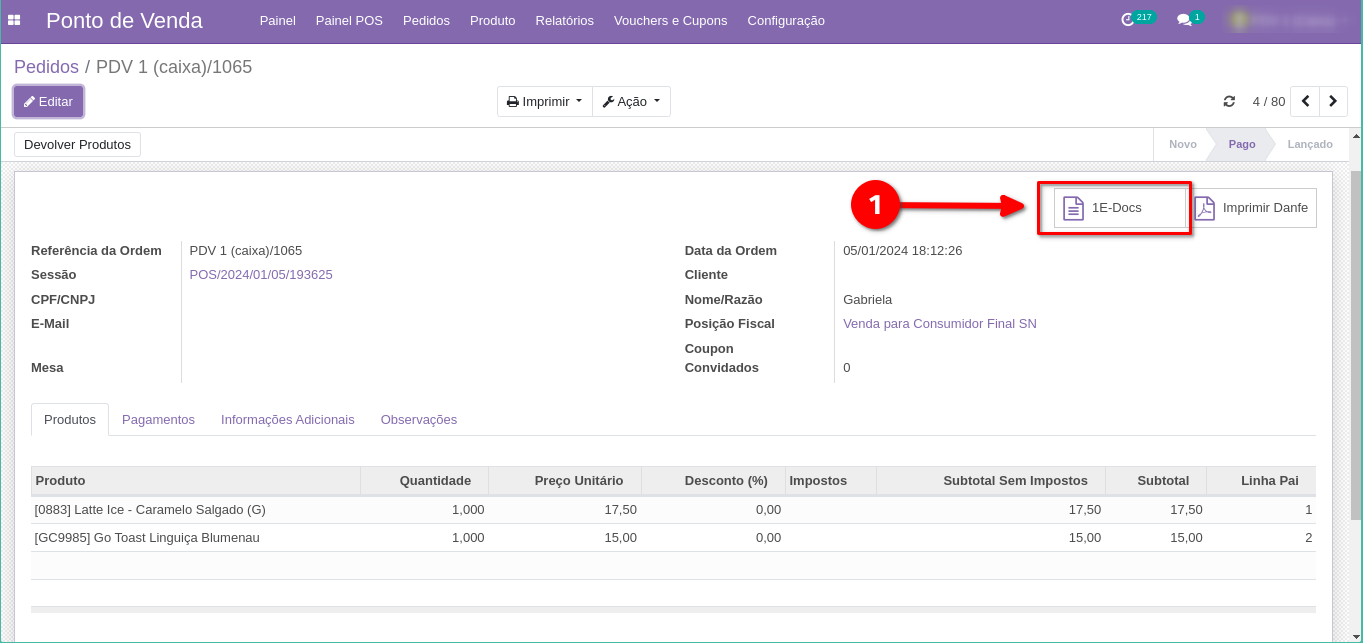Expand the Imprimir dropdown
The height and width of the screenshot is (643, 1363).
pos(544,102)
